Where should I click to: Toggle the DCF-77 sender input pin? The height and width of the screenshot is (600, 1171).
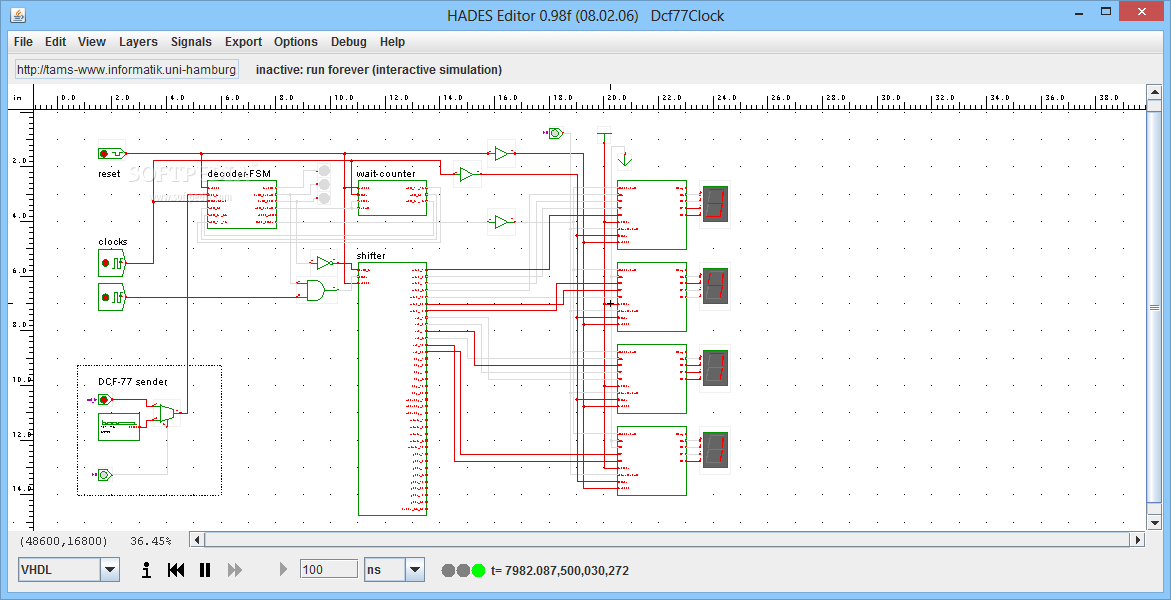click(x=105, y=400)
